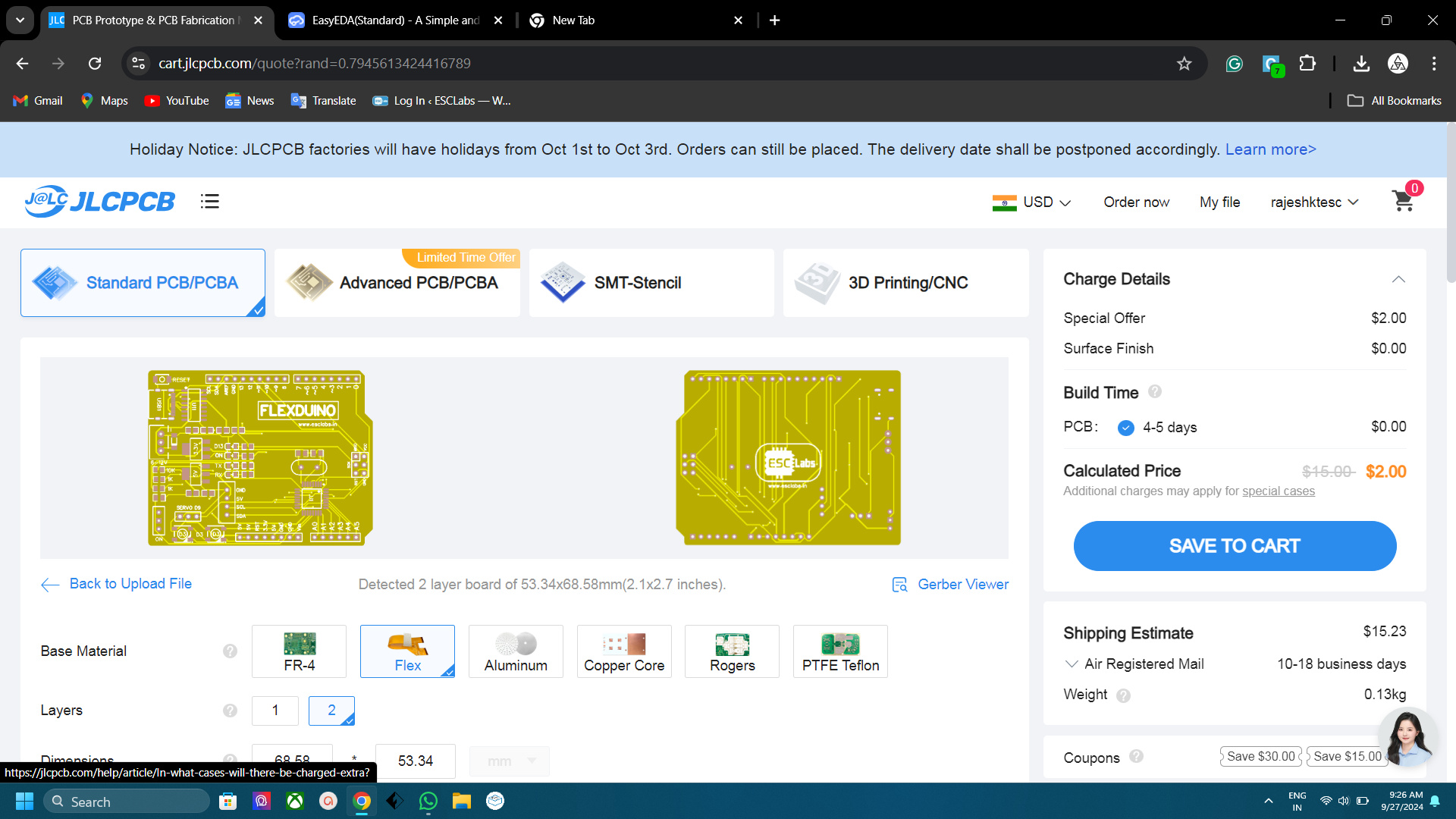Image resolution: width=1456 pixels, height=819 pixels.
Task: Click the special cases link
Action: tap(1279, 491)
